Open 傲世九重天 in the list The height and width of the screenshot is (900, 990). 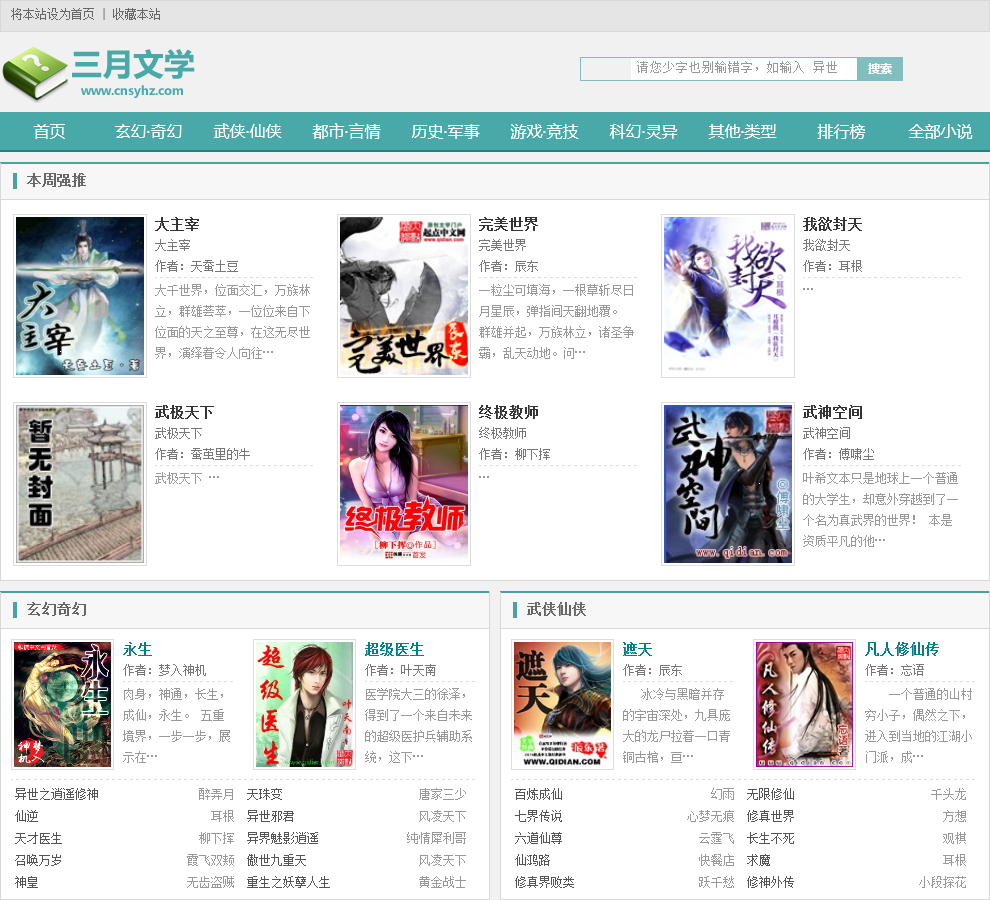coord(277,860)
